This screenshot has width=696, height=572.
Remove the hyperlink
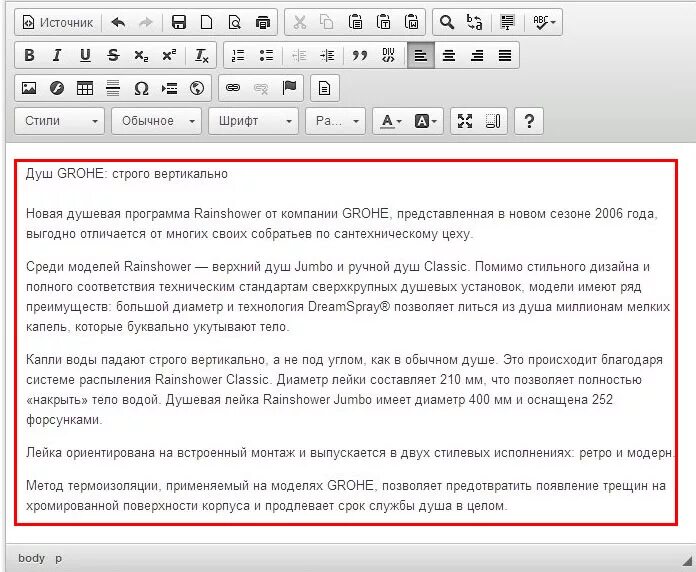tap(261, 88)
